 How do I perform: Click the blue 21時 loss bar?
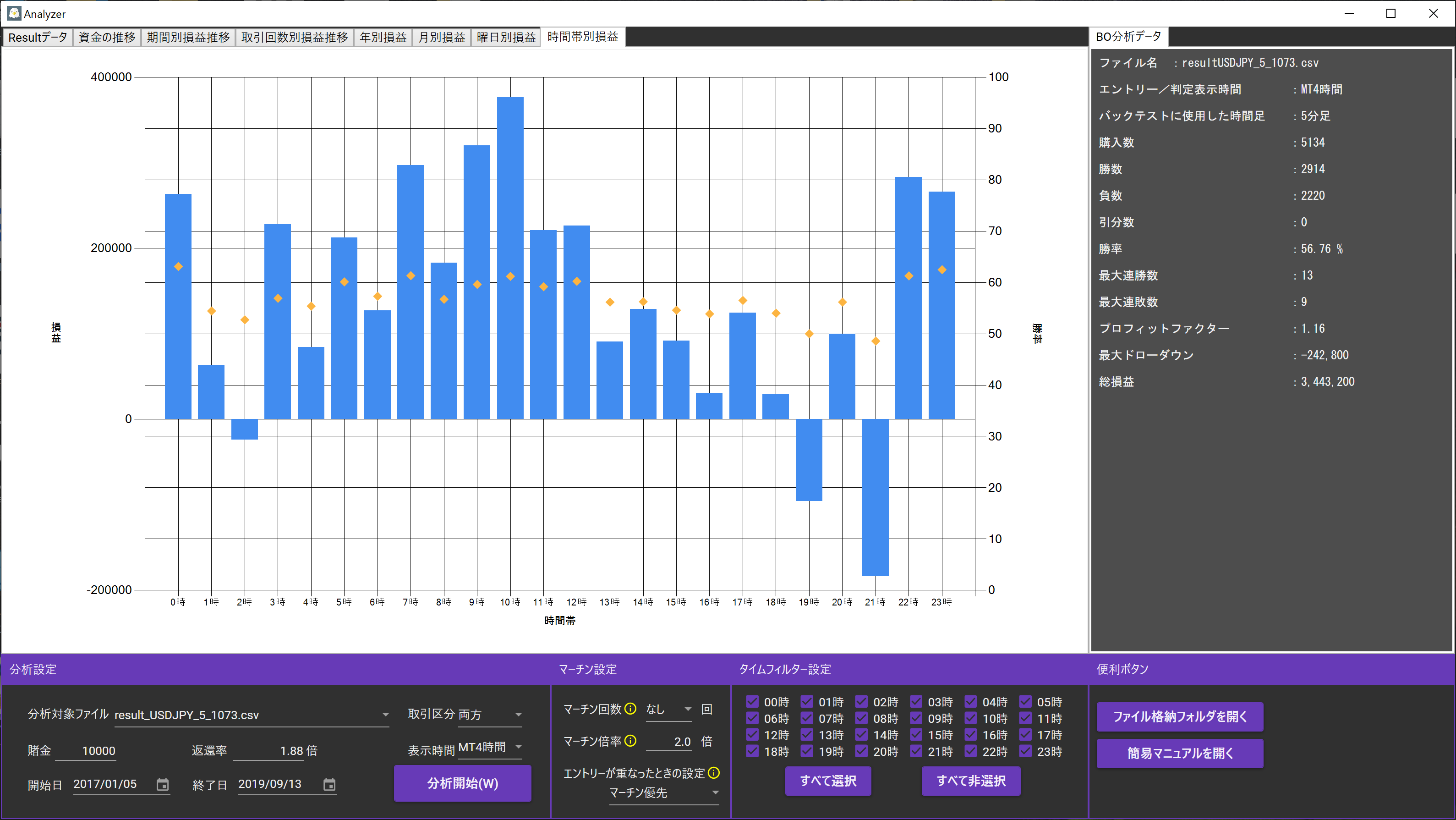point(875,498)
